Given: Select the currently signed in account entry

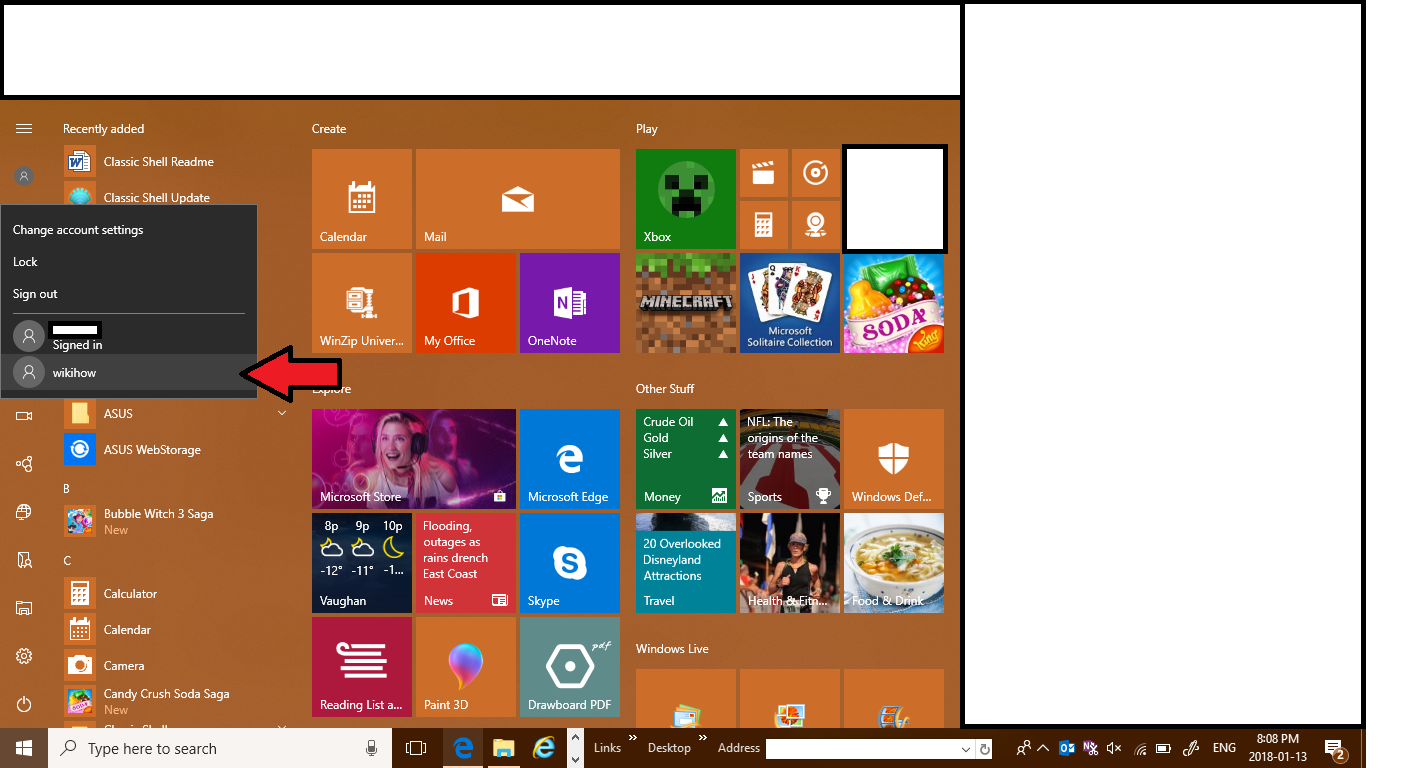Looking at the screenshot, I should [129, 336].
